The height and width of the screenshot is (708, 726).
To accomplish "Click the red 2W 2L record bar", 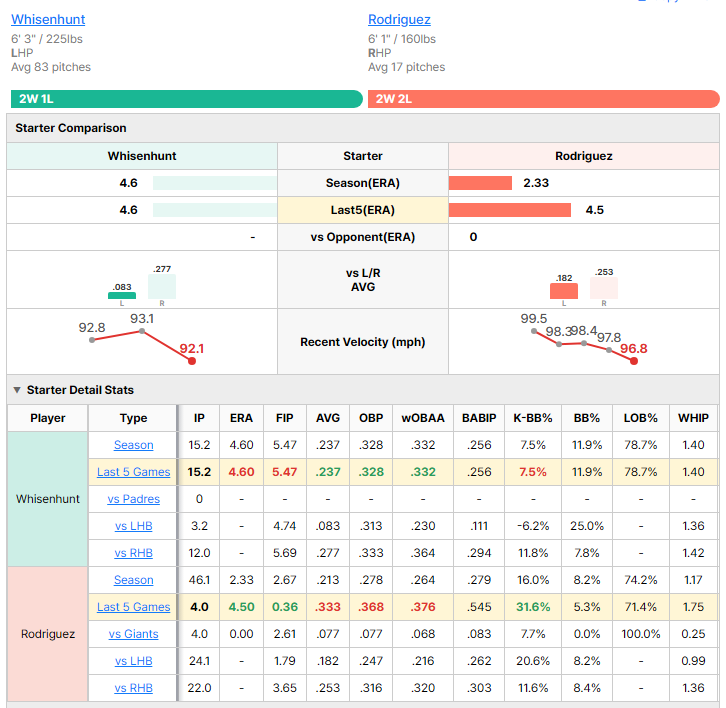I will 544,99.
